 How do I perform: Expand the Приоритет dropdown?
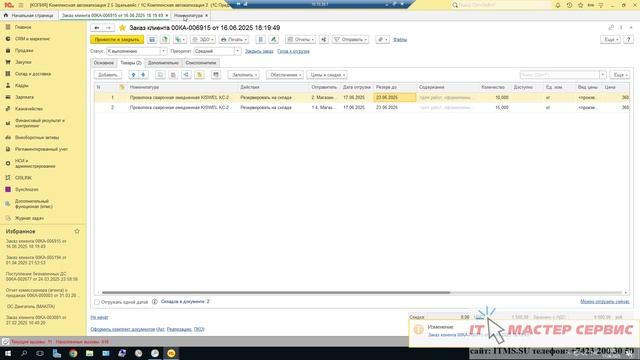(238, 51)
